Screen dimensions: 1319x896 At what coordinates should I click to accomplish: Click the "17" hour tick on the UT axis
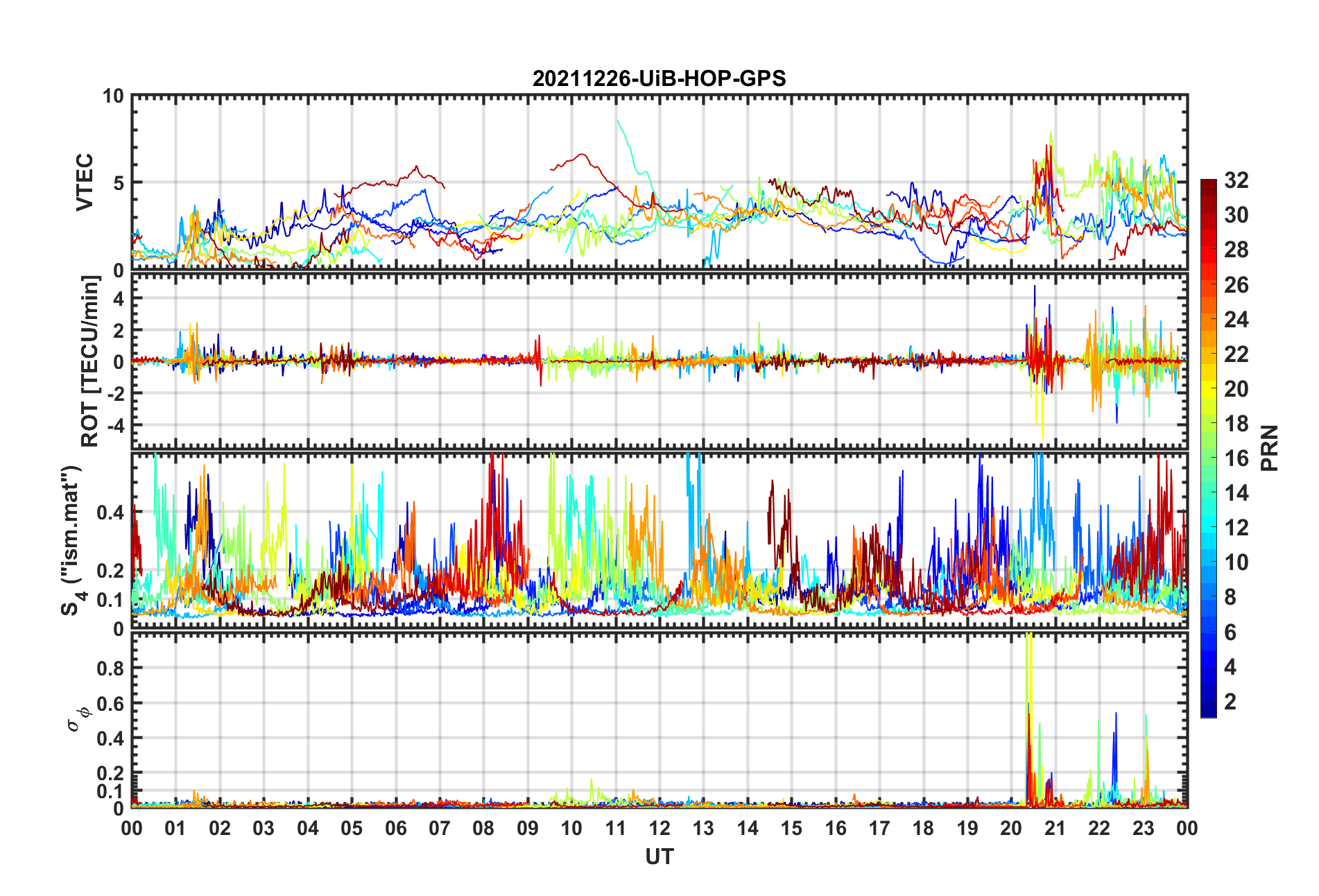click(x=879, y=828)
